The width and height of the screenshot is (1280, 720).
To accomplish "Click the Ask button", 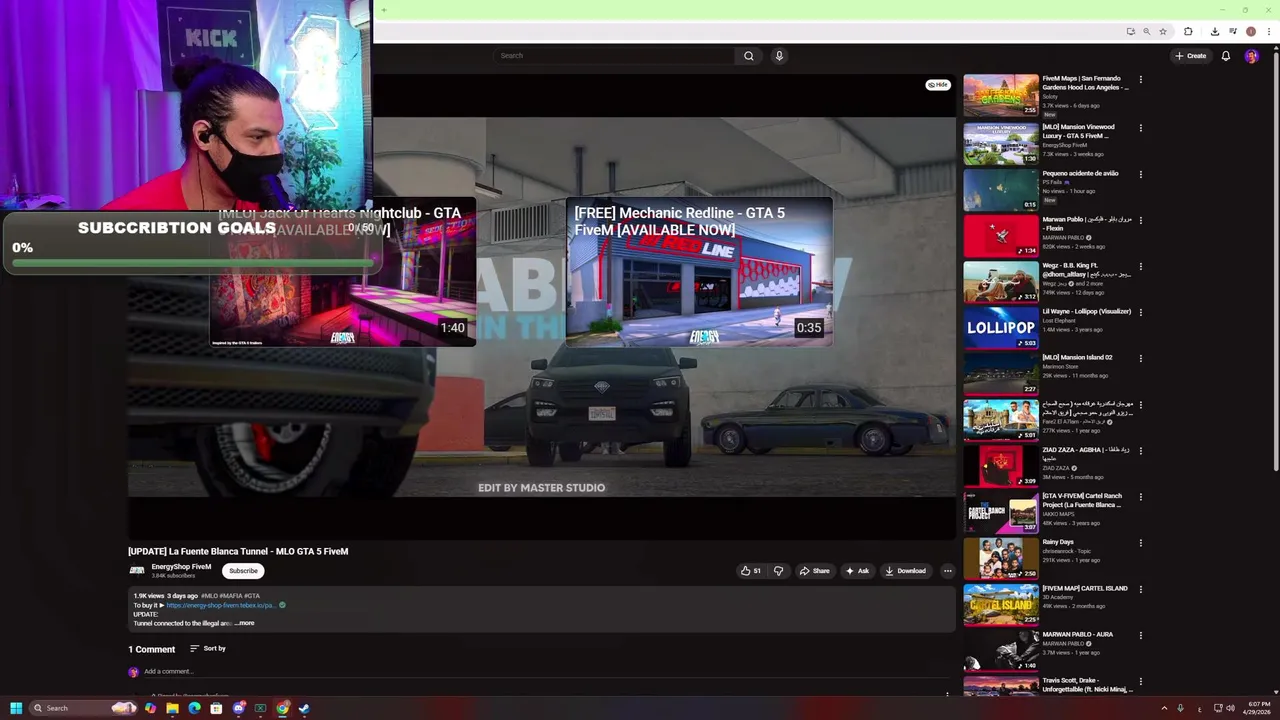I will (857, 571).
